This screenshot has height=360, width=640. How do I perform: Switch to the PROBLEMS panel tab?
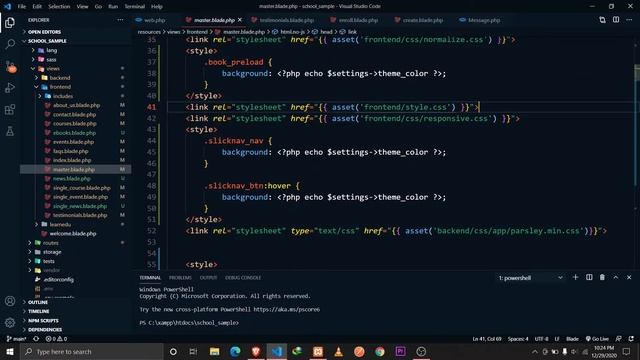coord(180,278)
